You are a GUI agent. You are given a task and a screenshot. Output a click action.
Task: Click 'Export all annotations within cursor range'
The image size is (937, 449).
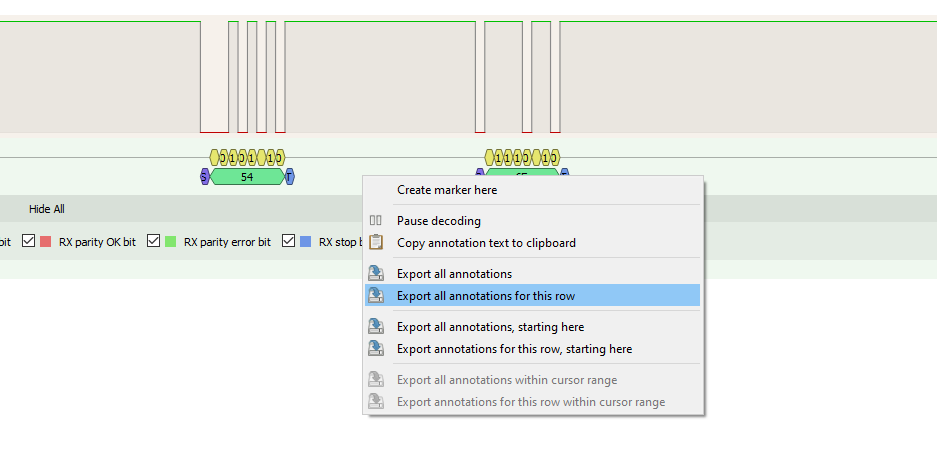[532, 380]
